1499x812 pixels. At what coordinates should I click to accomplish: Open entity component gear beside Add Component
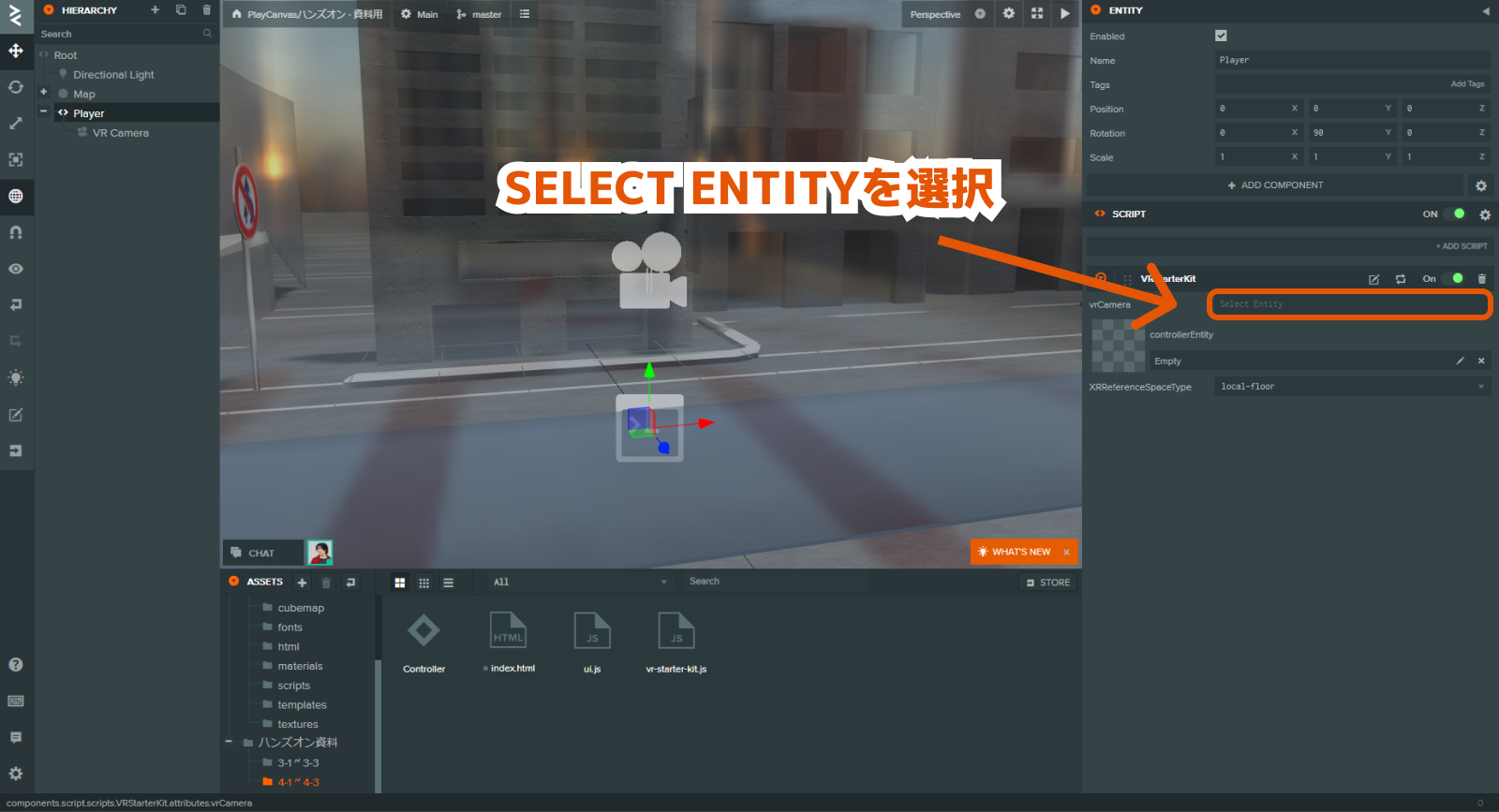coord(1481,185)
